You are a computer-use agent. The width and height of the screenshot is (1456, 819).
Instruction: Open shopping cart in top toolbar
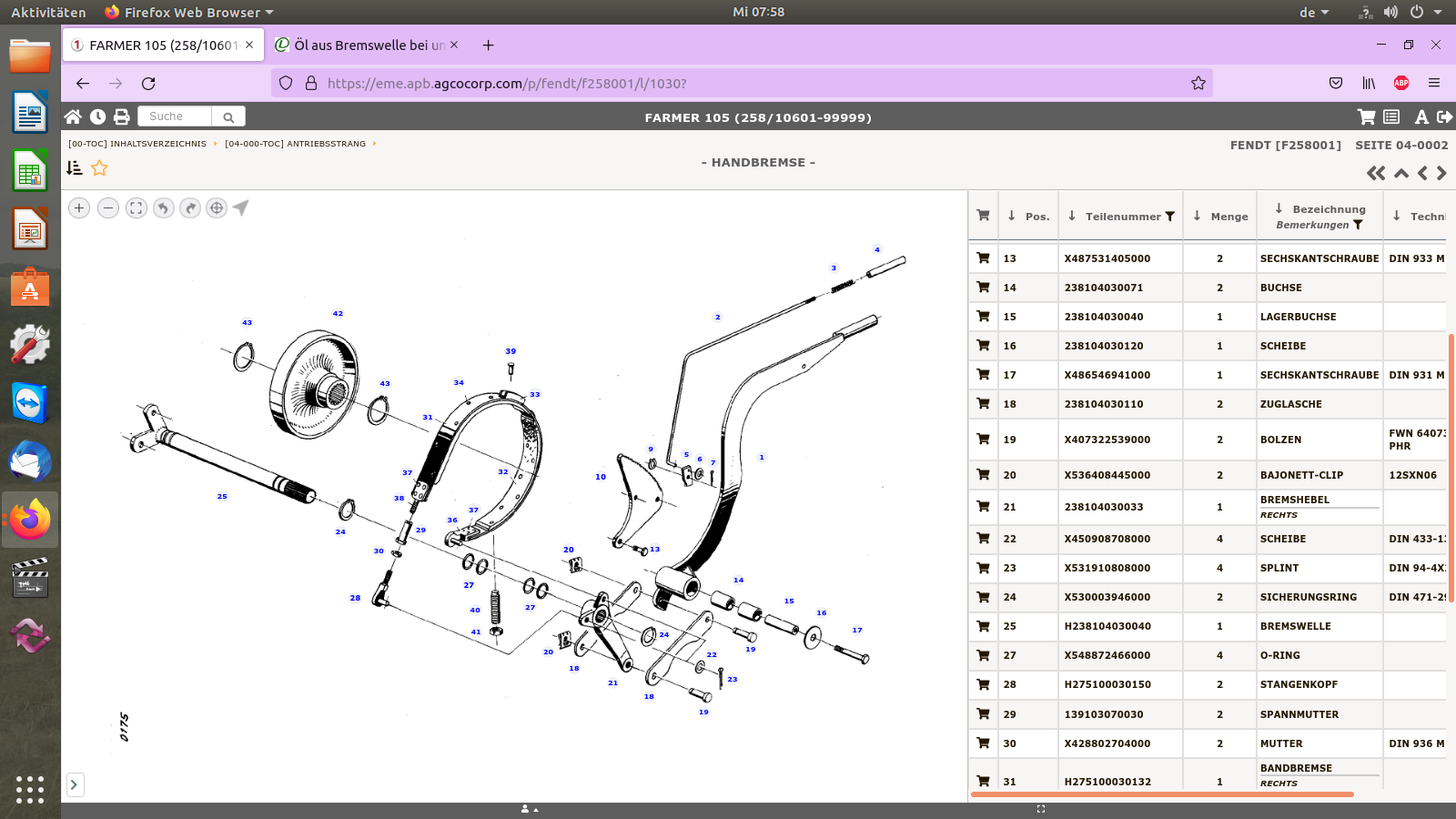tap(1366, 116)
